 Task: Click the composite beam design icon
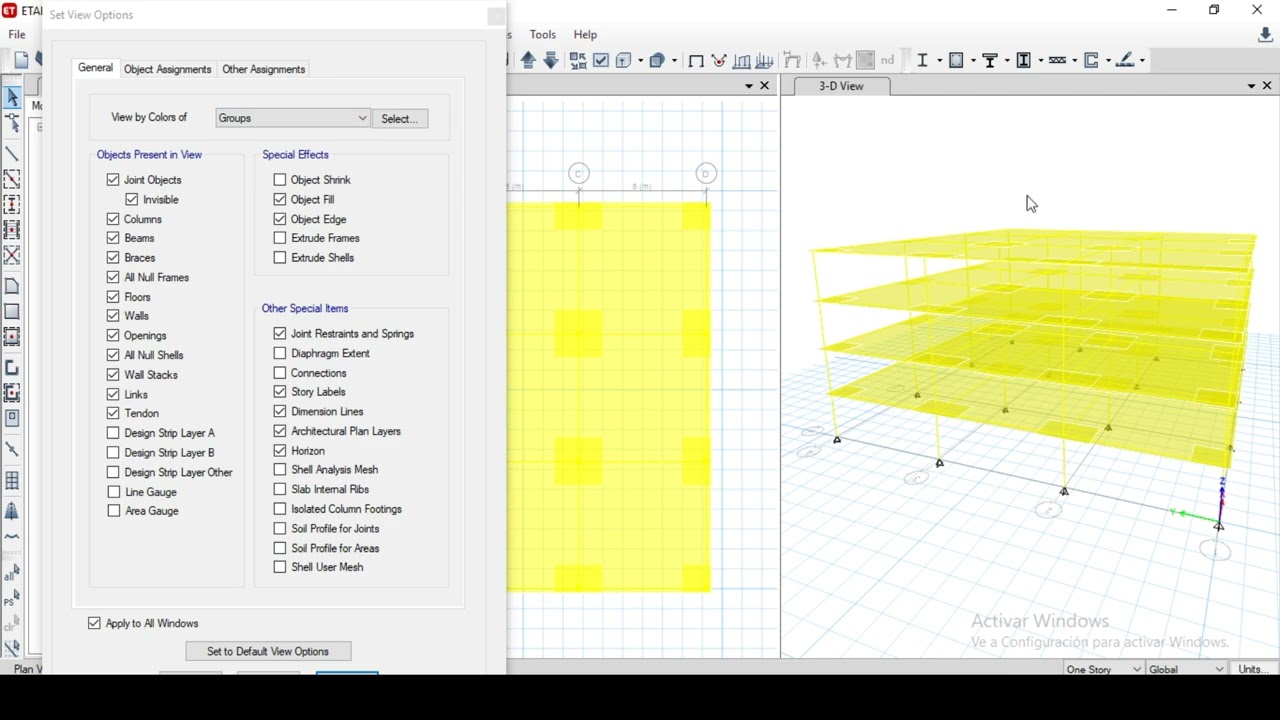(x=990, y=60)
